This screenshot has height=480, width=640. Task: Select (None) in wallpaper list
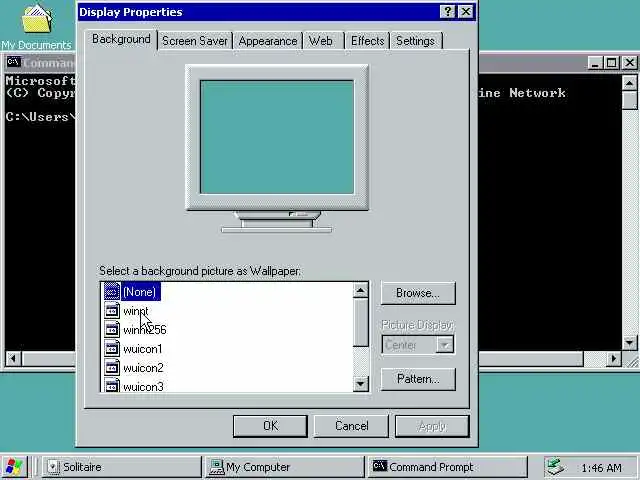pyautogui.click(x=140, y=292)
